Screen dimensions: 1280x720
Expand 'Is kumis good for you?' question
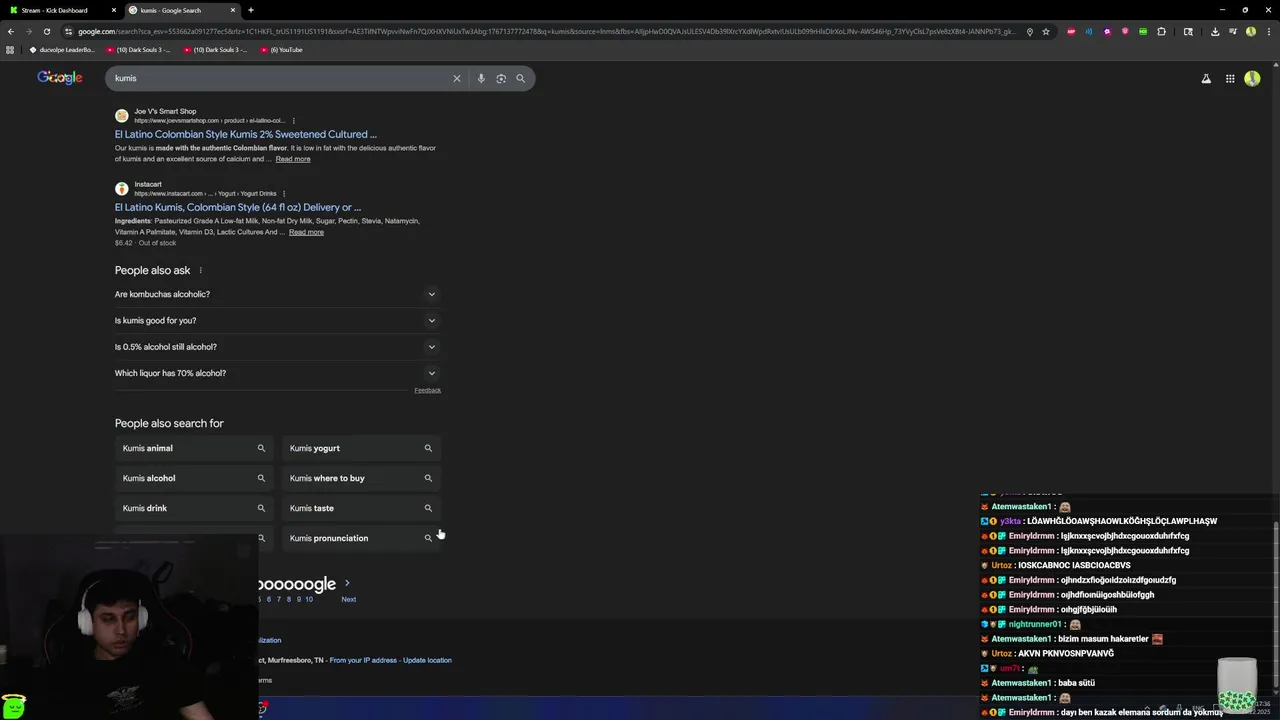[277, 320]
